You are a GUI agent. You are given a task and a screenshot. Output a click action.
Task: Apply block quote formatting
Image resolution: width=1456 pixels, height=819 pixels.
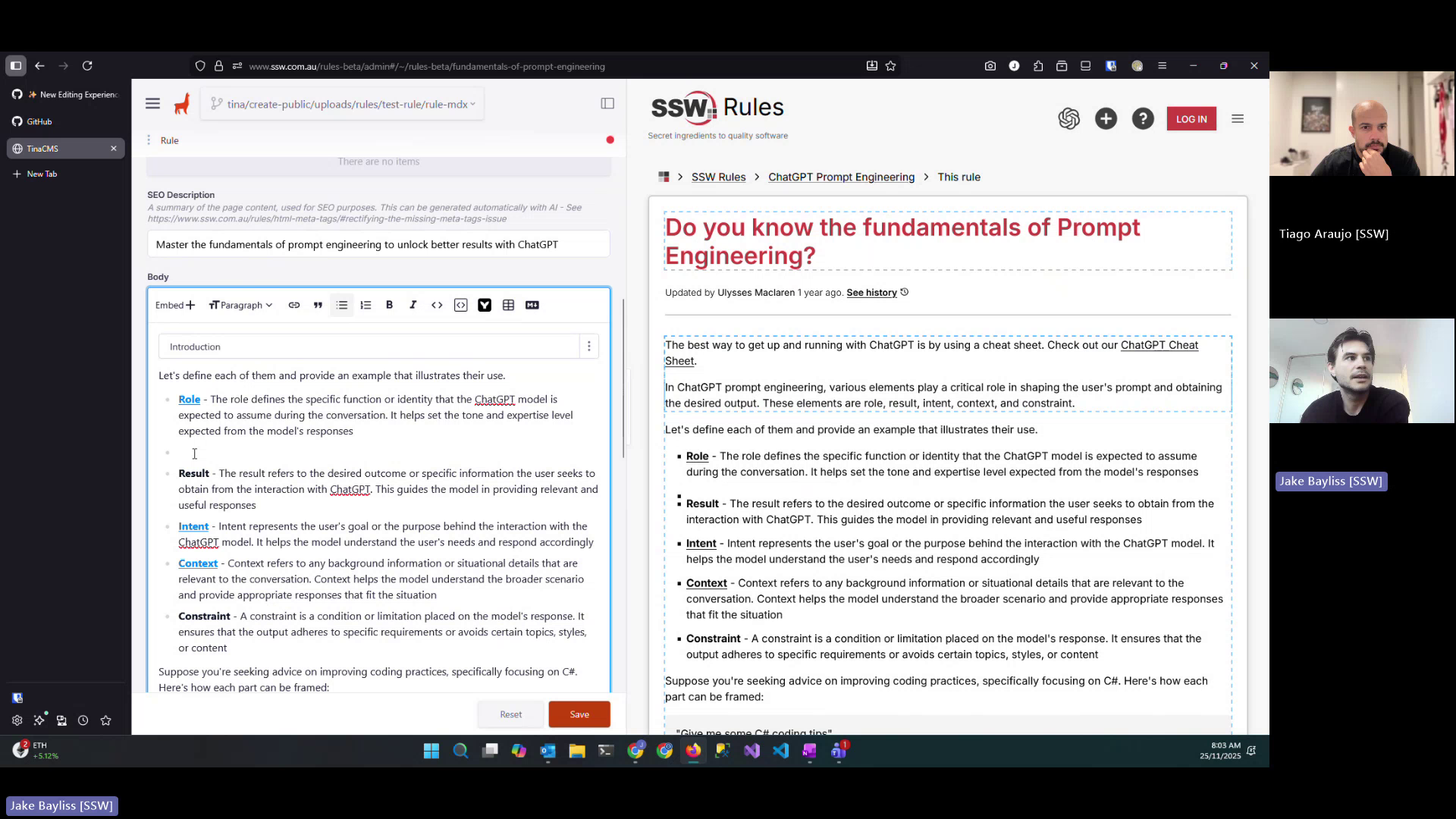tap(318, 306)
